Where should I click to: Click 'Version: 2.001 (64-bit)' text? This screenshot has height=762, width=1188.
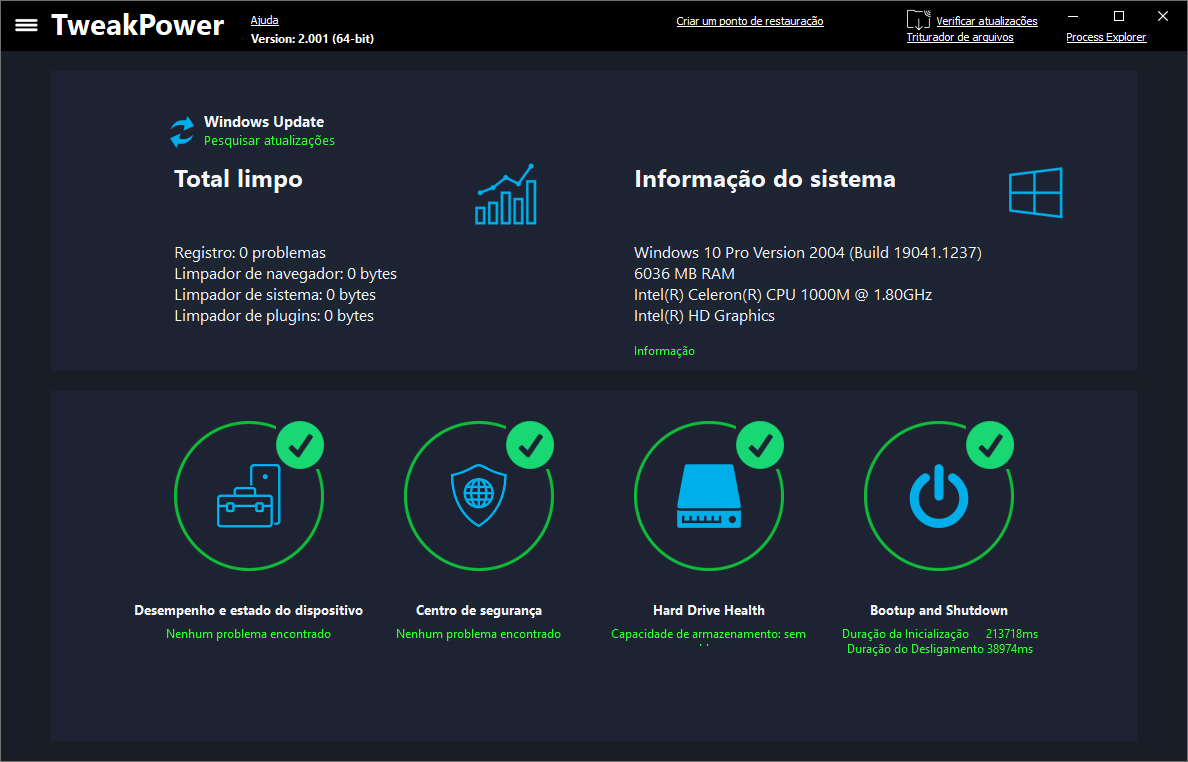click(x=312, y=39)
